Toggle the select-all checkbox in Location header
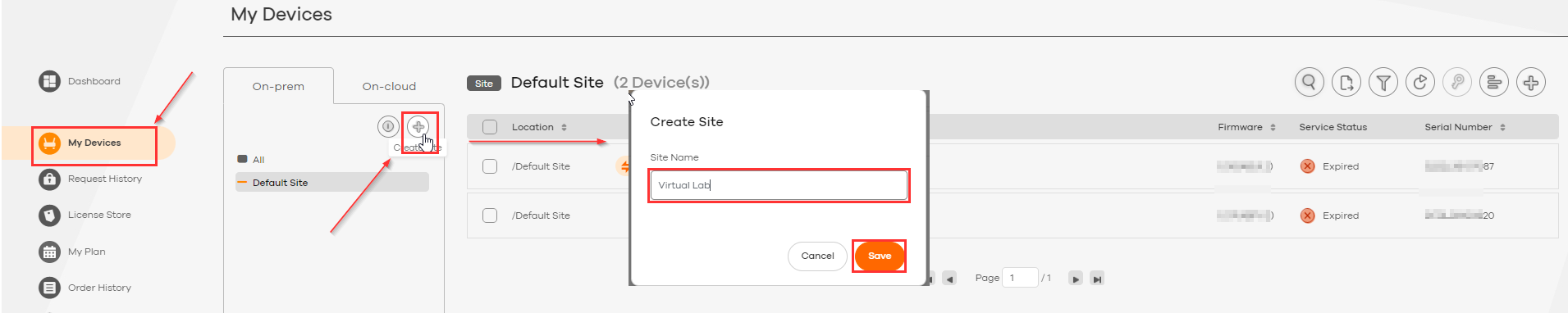This screenshot has width=1568, height=313. tap(490, 127)
